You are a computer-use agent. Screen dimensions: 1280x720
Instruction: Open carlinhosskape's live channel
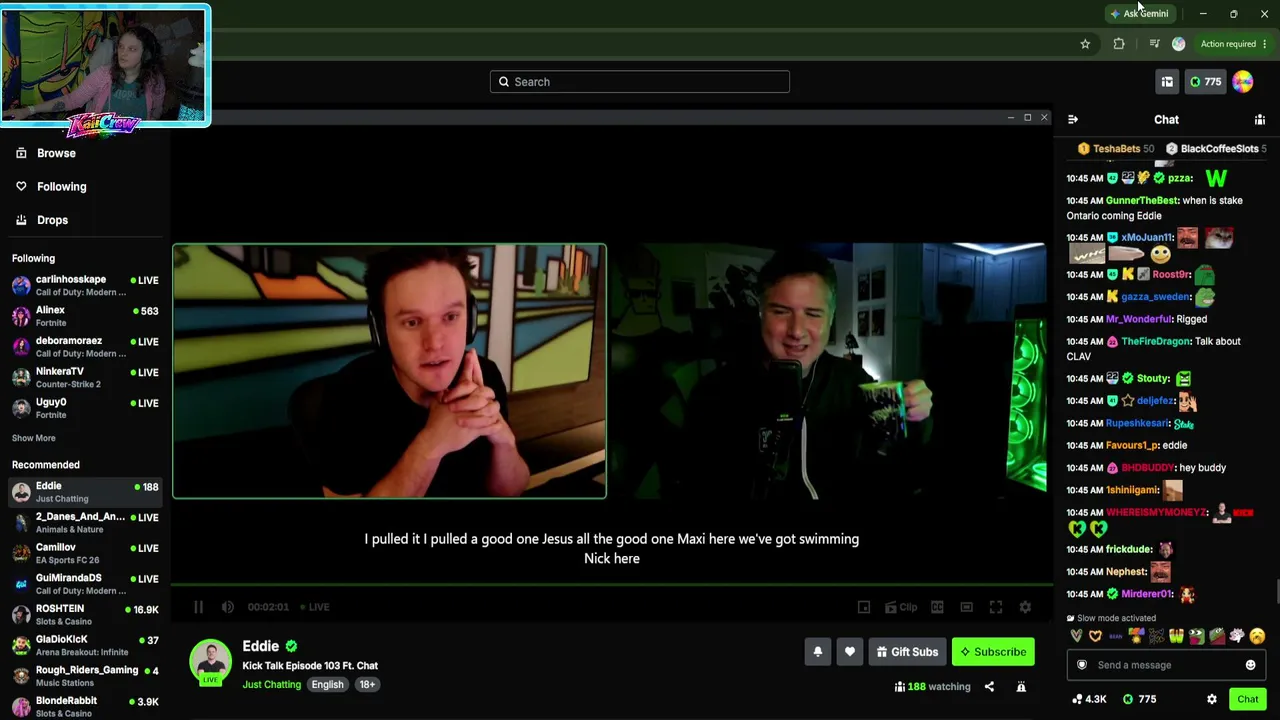(x=85, y=285)
